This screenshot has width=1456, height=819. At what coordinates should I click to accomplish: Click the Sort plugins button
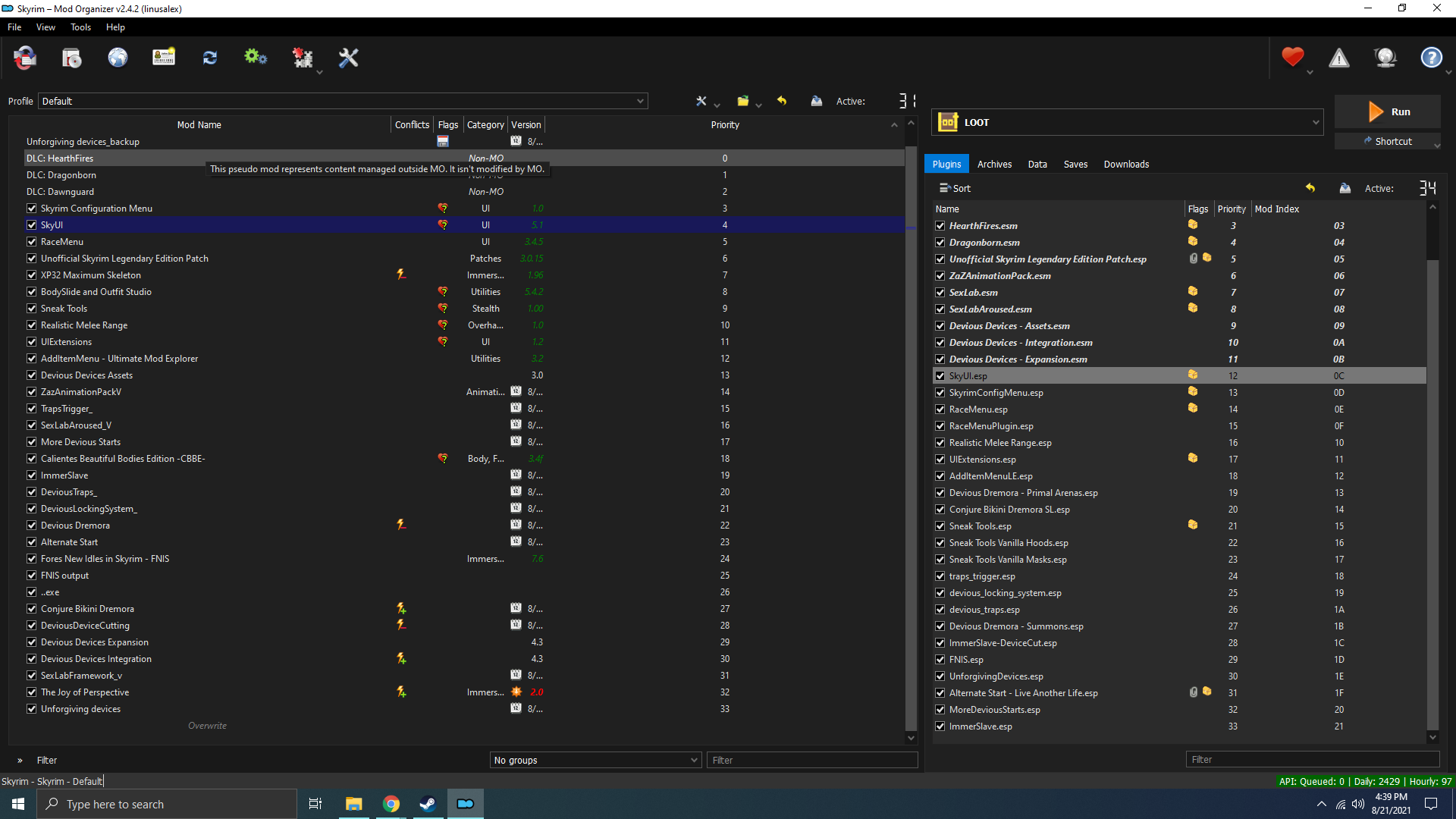coord(955,188)
